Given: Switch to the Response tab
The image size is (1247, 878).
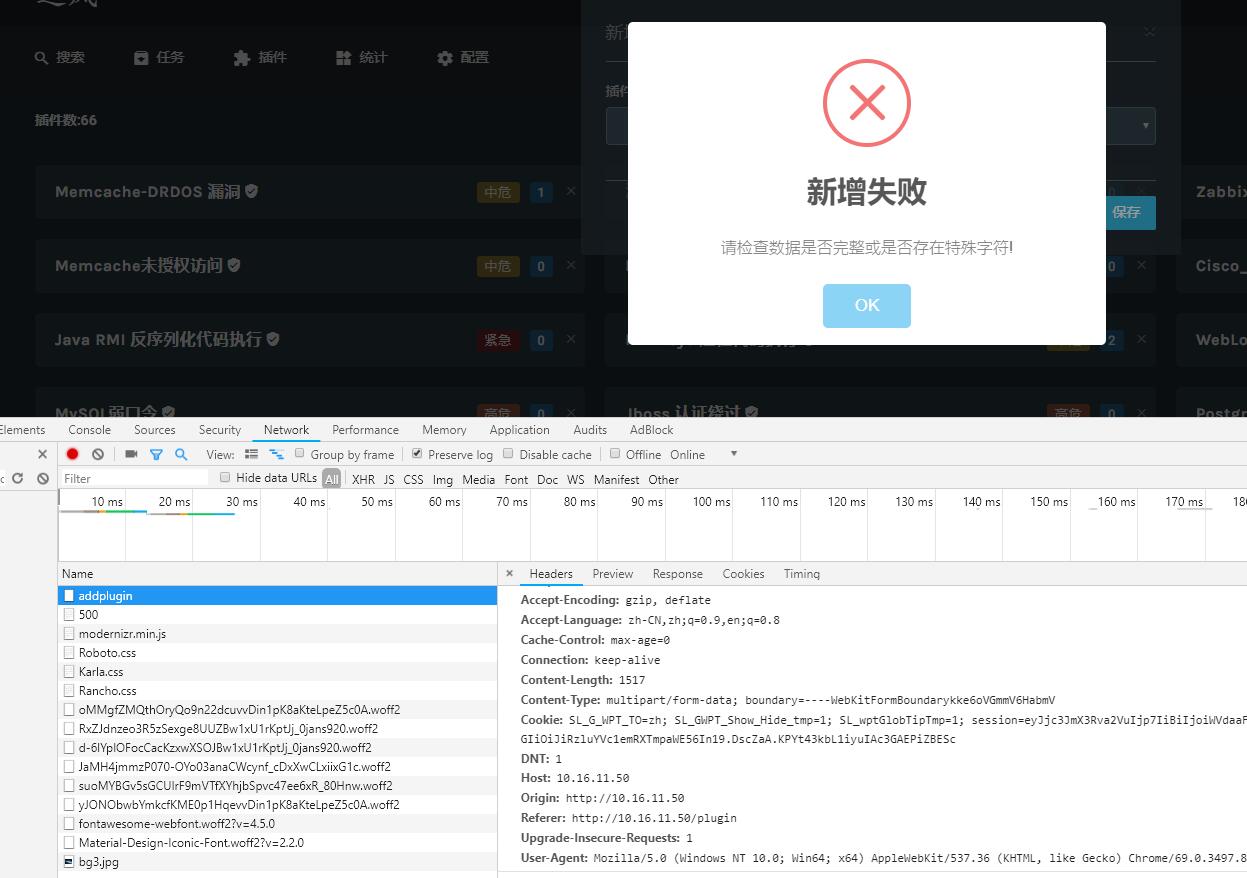Looking at the screenshot, I should pyautogui.click(x=678, y=574).
